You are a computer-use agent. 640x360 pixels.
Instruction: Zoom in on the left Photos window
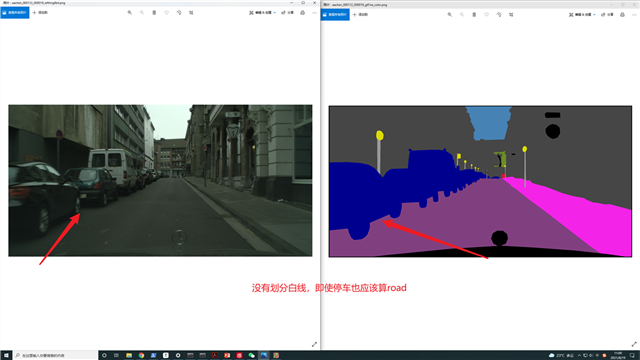129,13
